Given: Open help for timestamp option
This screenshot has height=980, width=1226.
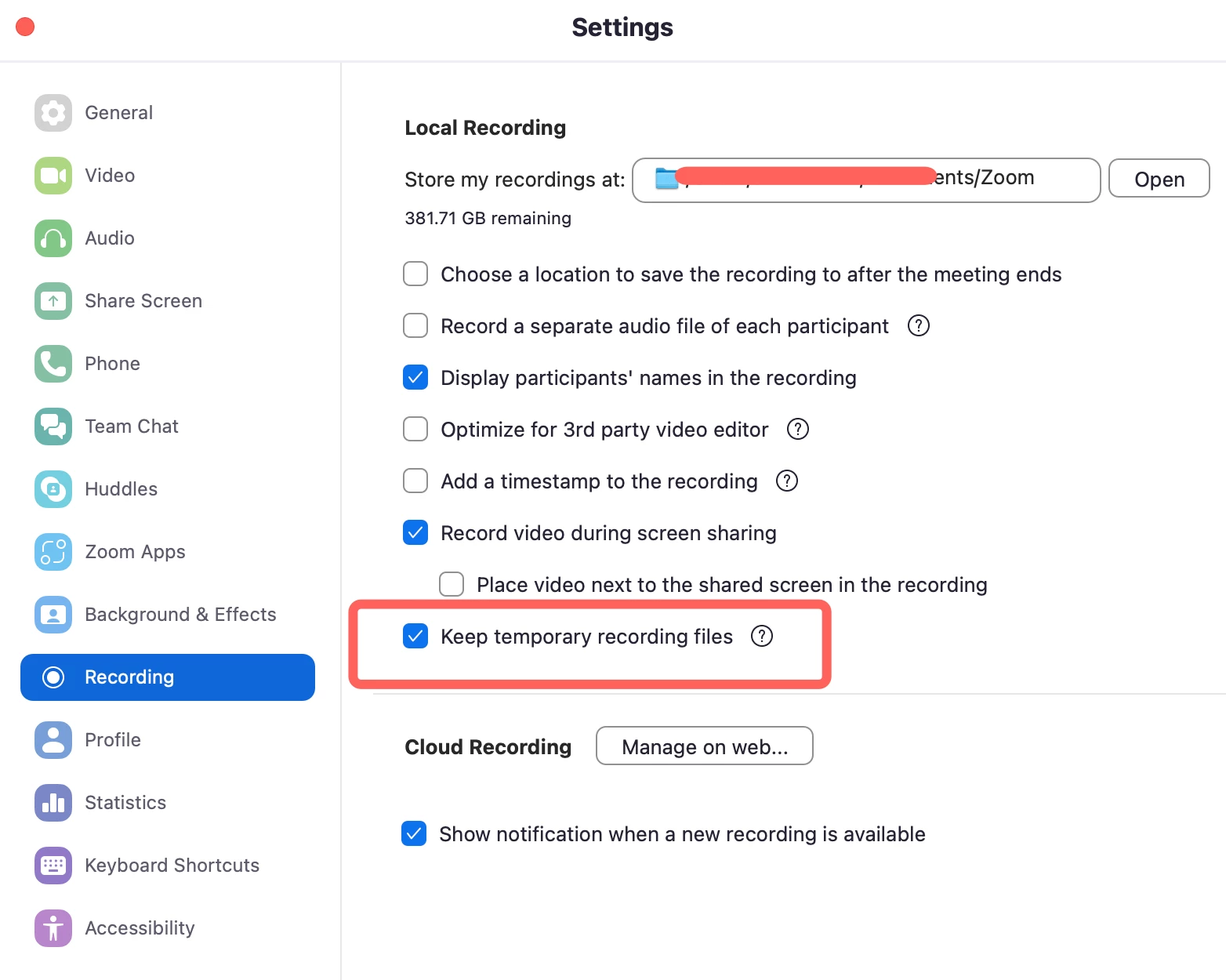Looking at the screenshot, I should [787, 481].
